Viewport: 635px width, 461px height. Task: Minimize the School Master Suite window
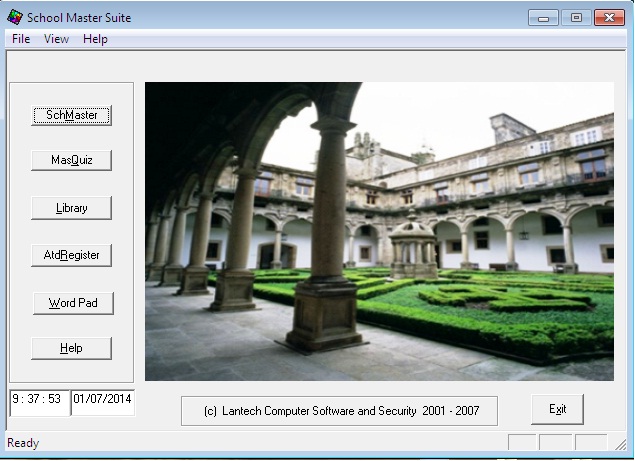544,17
